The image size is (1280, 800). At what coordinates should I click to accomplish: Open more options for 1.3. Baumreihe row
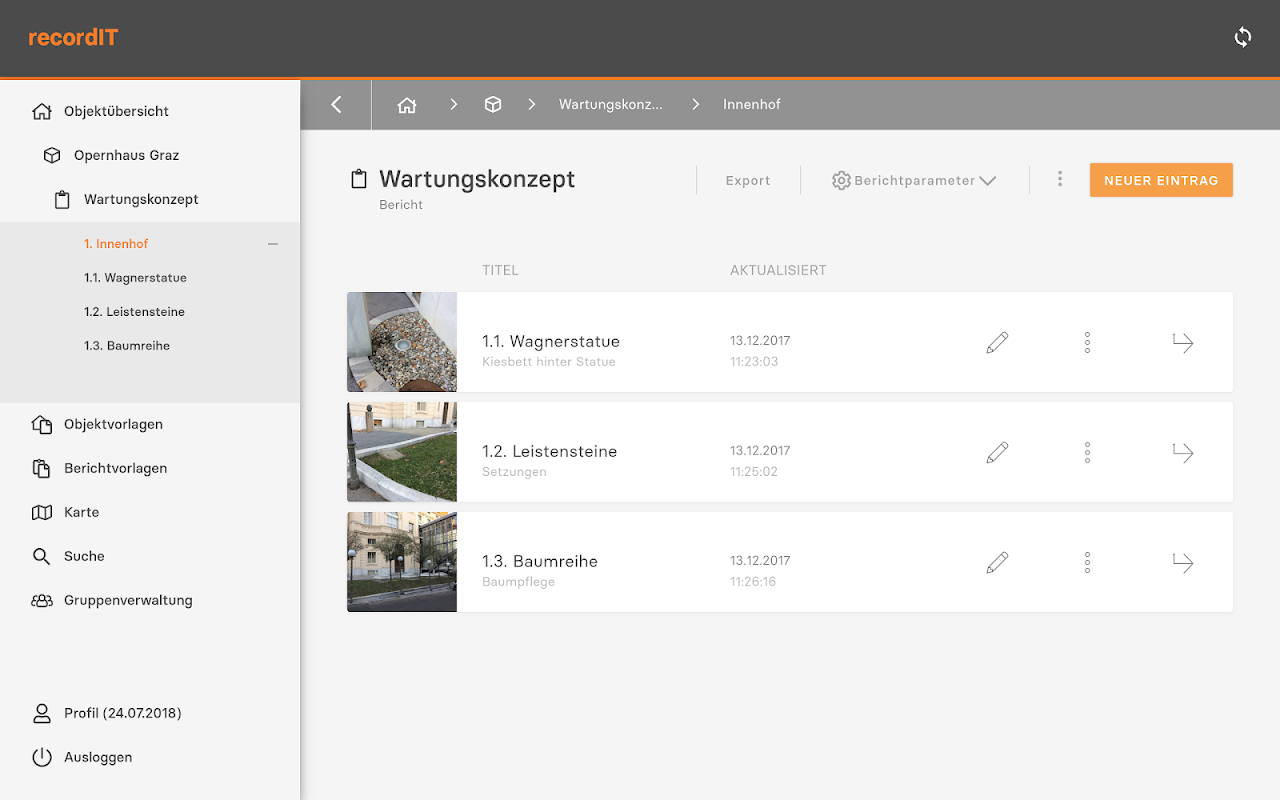coord(1087,563)
